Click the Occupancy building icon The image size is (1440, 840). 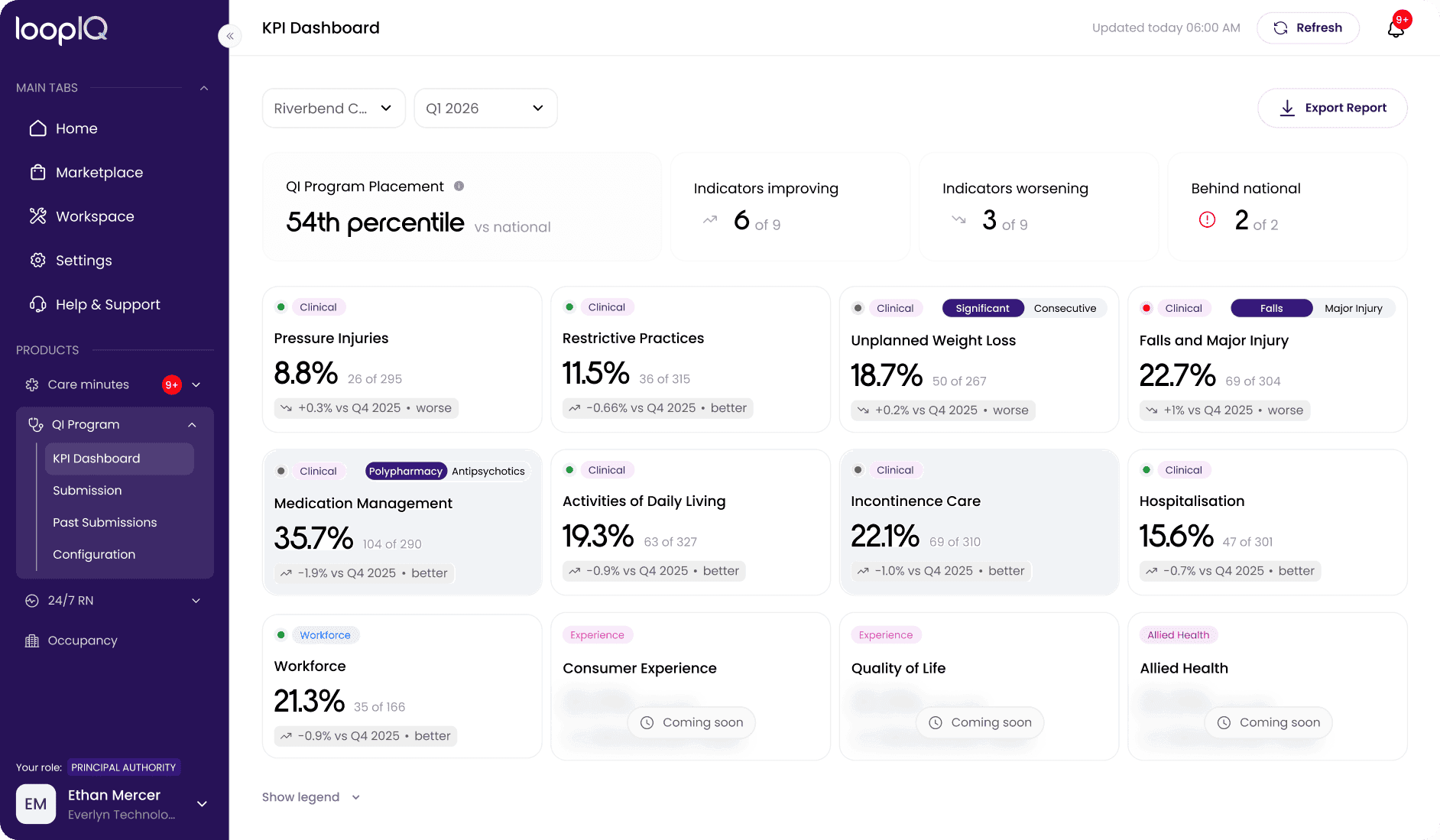click(x=32, y=641)
